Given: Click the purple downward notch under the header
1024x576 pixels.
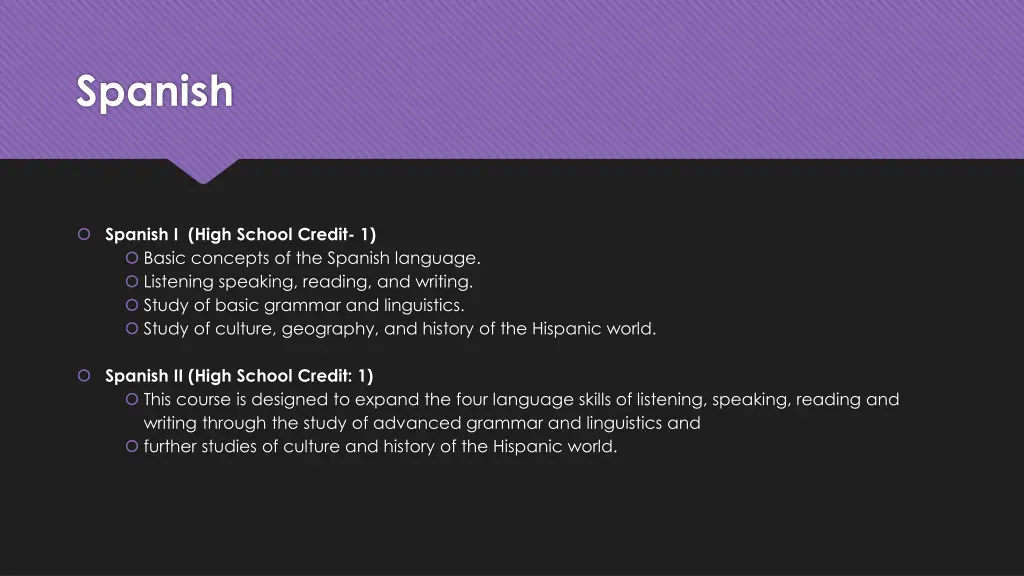Looking at the screenshot, I should click(203, 170).
